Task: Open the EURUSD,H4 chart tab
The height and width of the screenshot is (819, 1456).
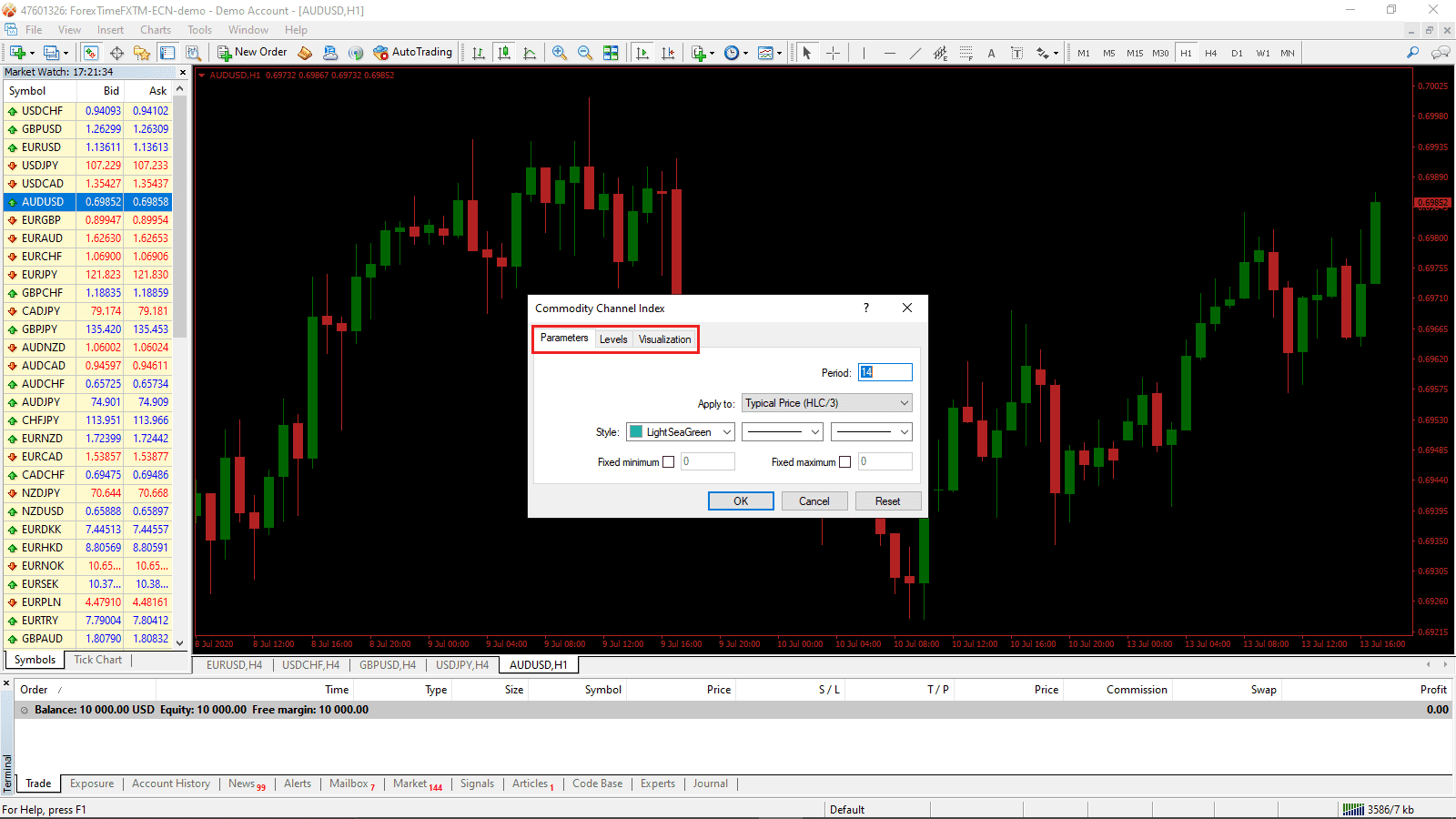Action: tap(234, 664)
